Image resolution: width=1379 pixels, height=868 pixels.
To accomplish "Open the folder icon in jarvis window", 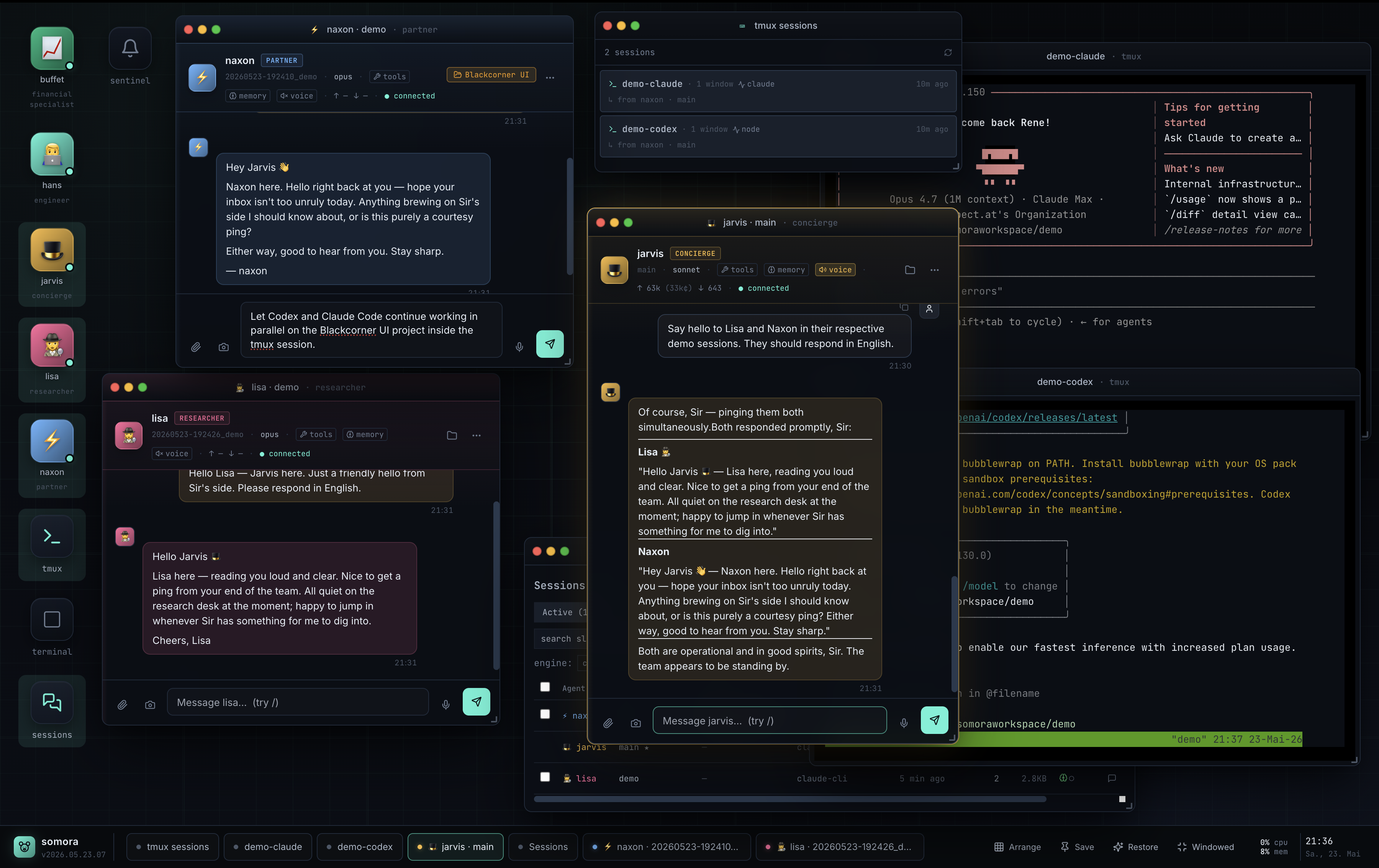I will point(910,270).
